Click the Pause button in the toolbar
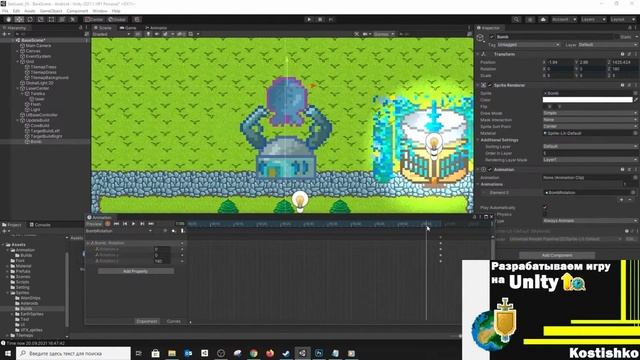Image resolution: width=640 pixels, height=360 pixels. tap(320, 19)
